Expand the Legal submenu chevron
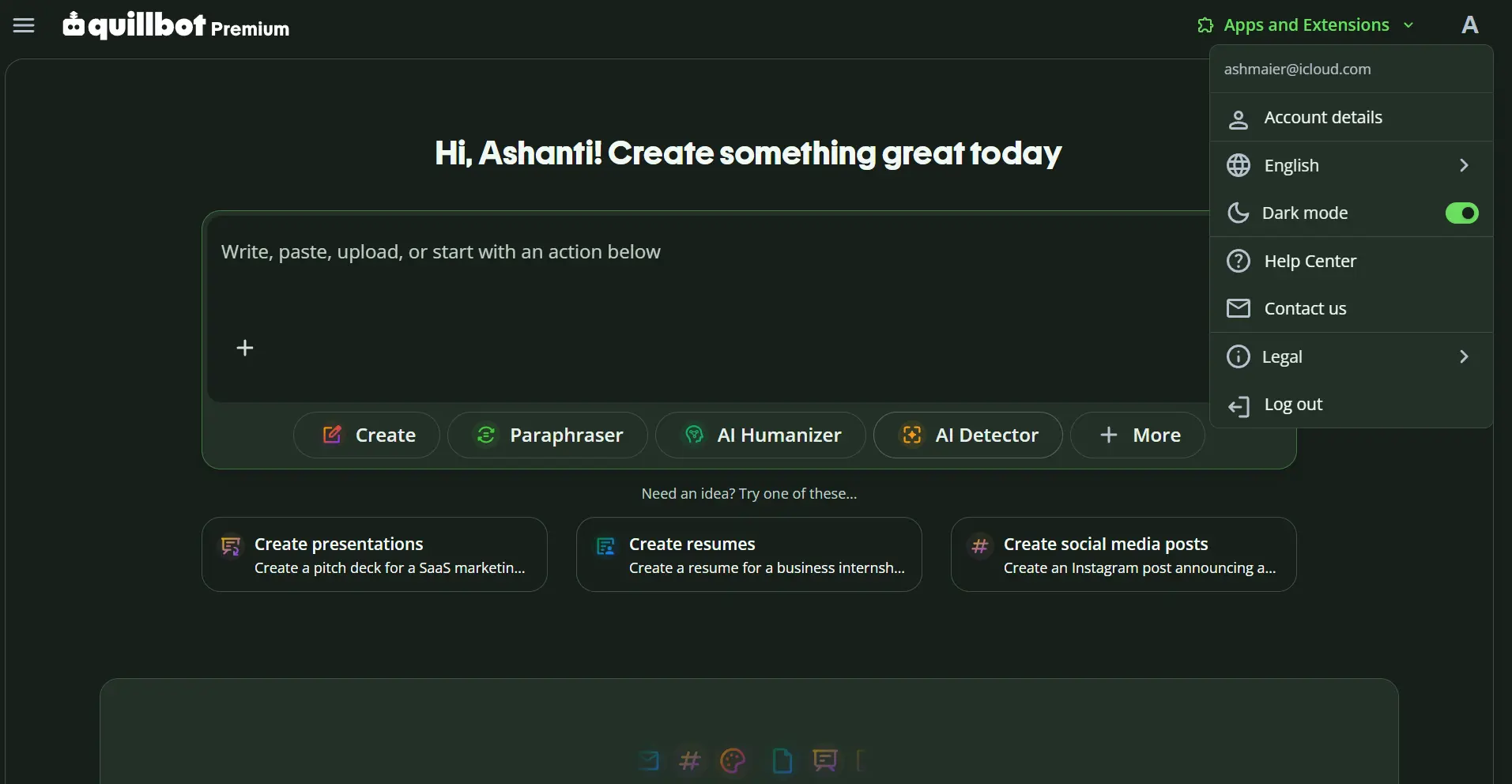The width and height of the screenshot is (1512, 784). pos(1464,356)
